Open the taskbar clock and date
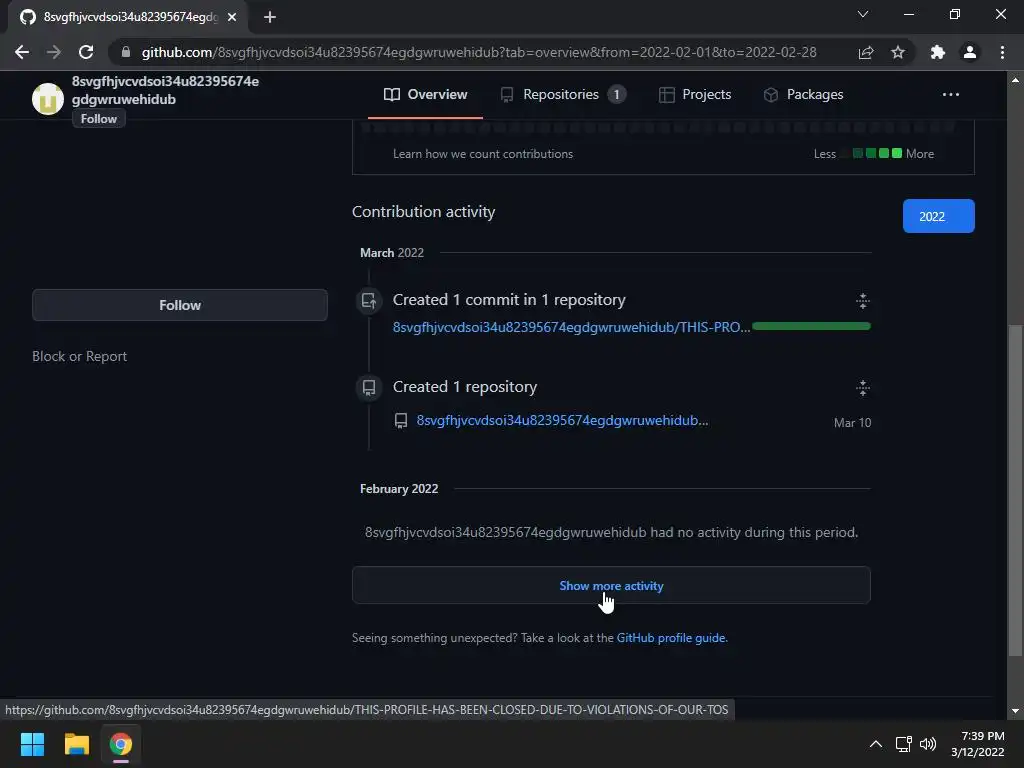Image resolution: width=1024 pixels, height=768 pixels. click(978, 744)
